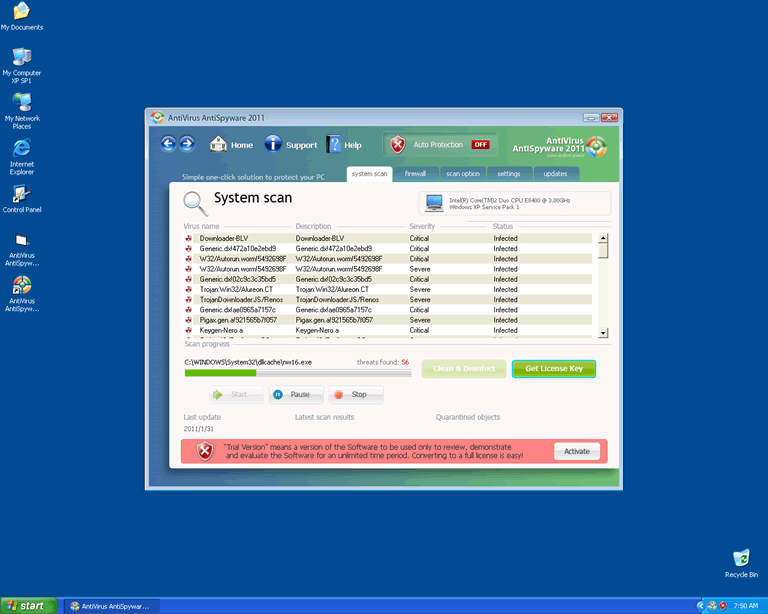
Task: Open the Help question mark icon
Action: pyautogui.click(x=333, y=145)
